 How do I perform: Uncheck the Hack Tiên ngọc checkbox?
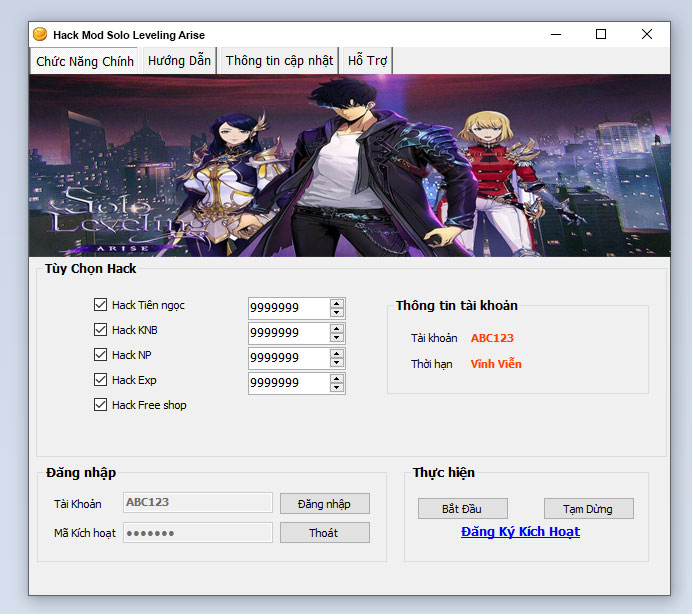100,305
